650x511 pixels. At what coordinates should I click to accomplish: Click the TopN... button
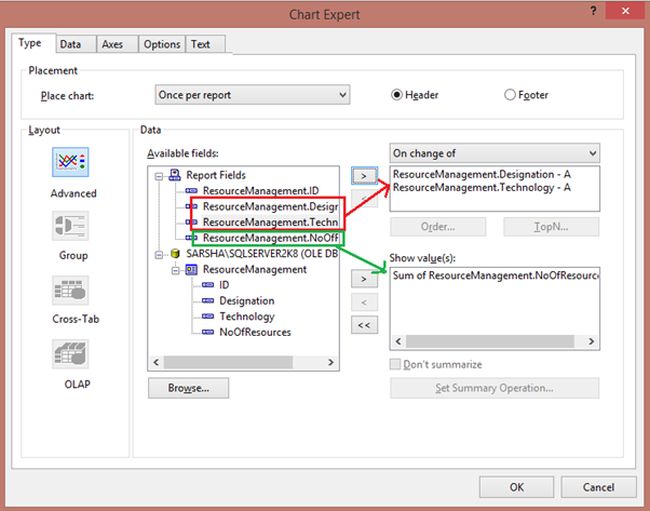(551, 227)
